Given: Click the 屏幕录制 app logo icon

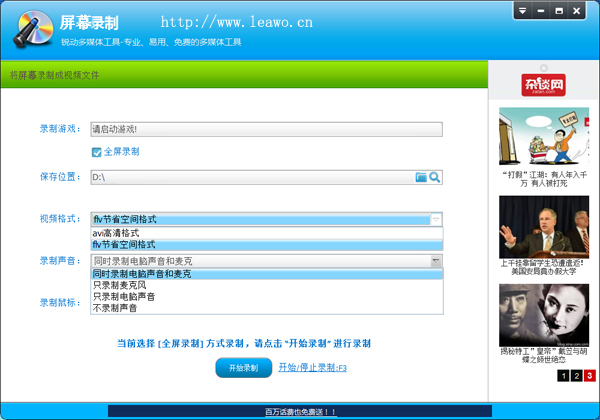Looking at the screenshot, I should click(x=30, y=30).
